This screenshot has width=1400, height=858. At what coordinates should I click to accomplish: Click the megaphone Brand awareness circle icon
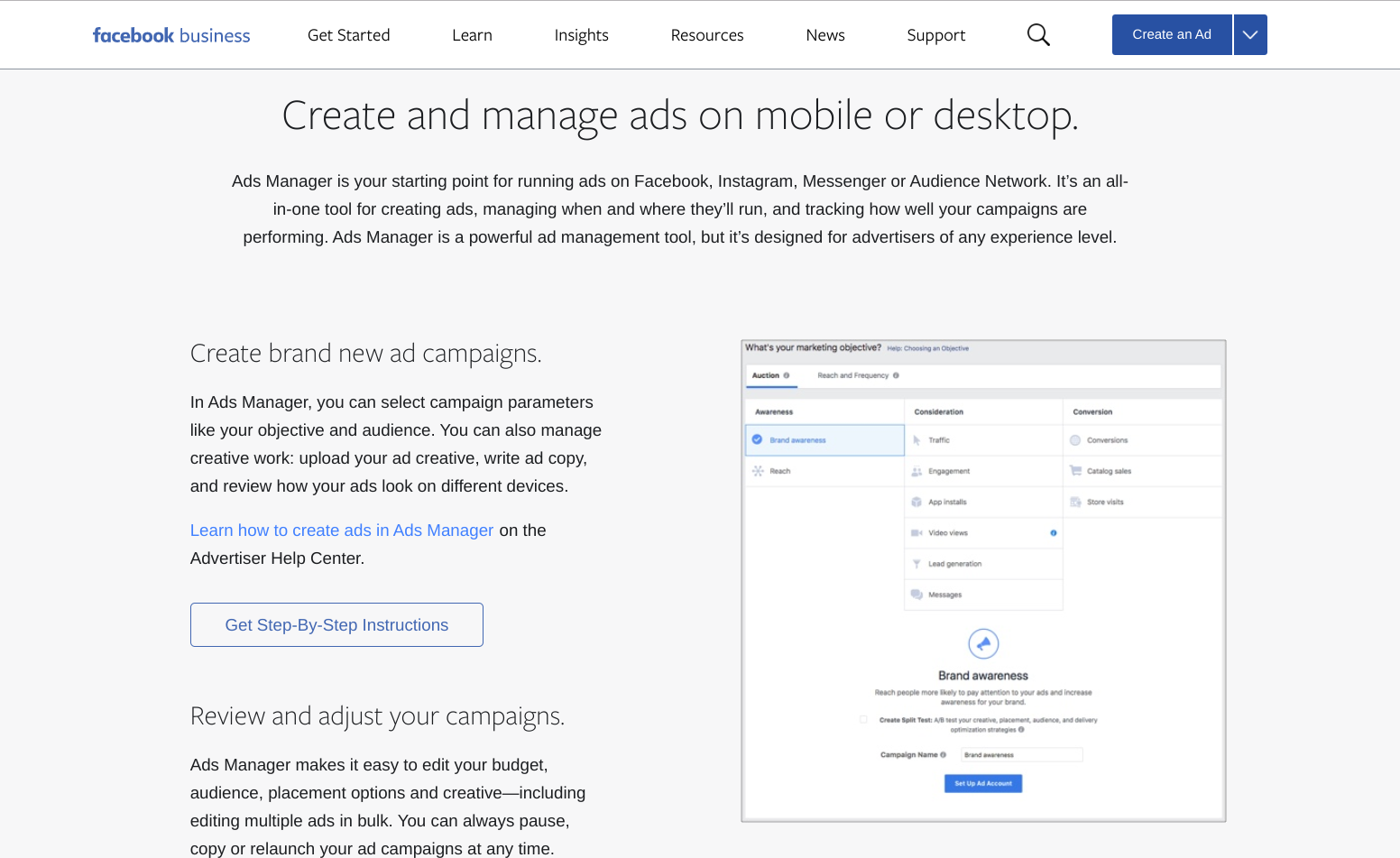[x=983, y=644]
